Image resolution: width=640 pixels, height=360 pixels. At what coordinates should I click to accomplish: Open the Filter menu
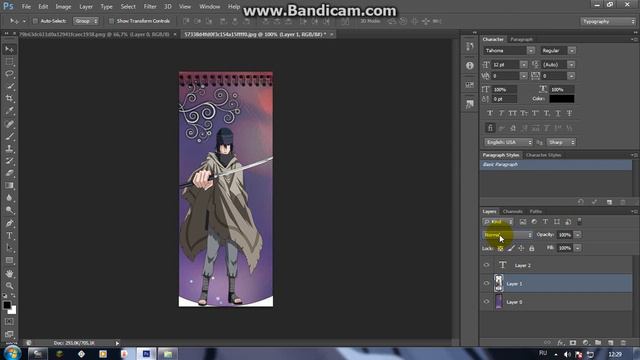150,7
